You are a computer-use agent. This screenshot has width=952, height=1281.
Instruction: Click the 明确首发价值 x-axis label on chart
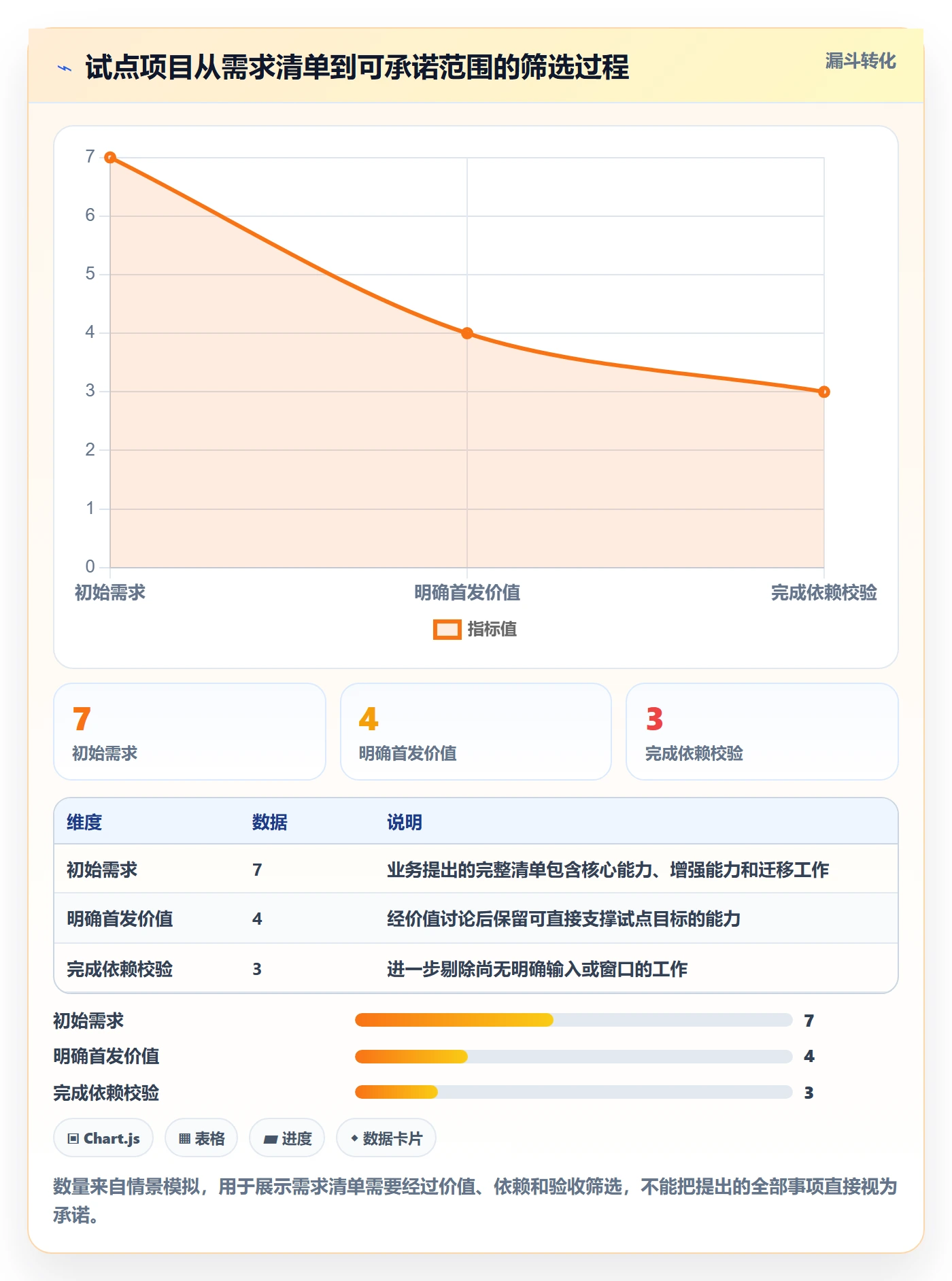pyautogui.click(x=467, y=593)
